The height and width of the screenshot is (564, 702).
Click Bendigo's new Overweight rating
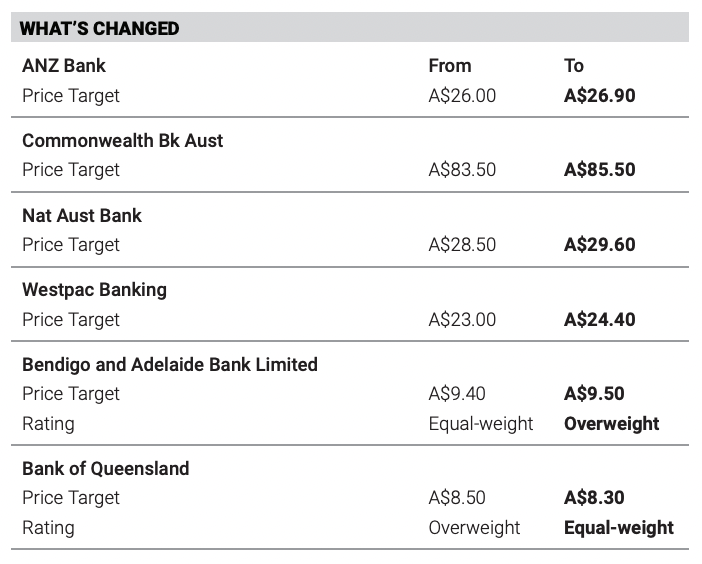(x=611, y=424)
